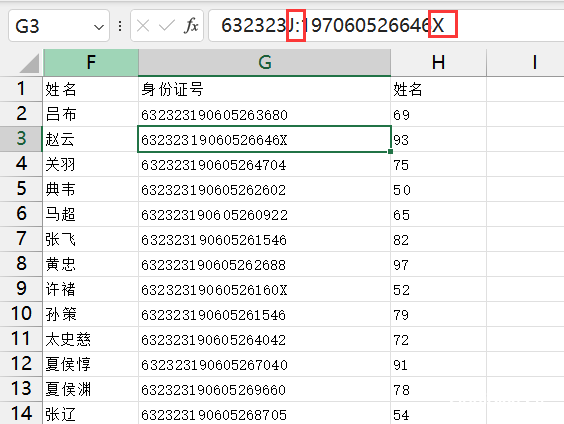Select the name cell 赵云

pyautogui.click(x=91, y=139)
